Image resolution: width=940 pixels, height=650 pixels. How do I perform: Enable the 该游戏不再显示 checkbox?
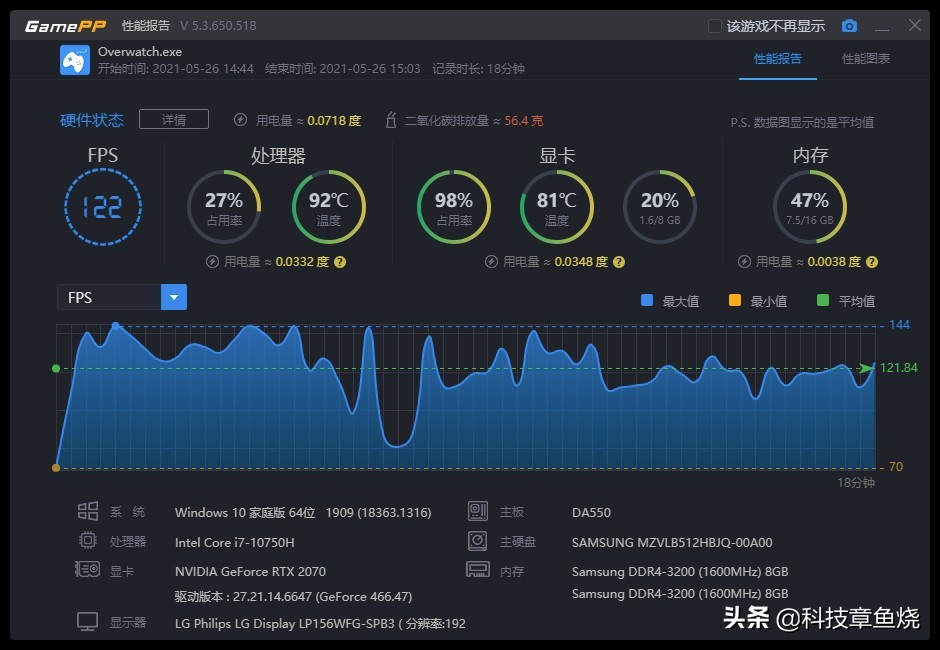pos(714,26)
